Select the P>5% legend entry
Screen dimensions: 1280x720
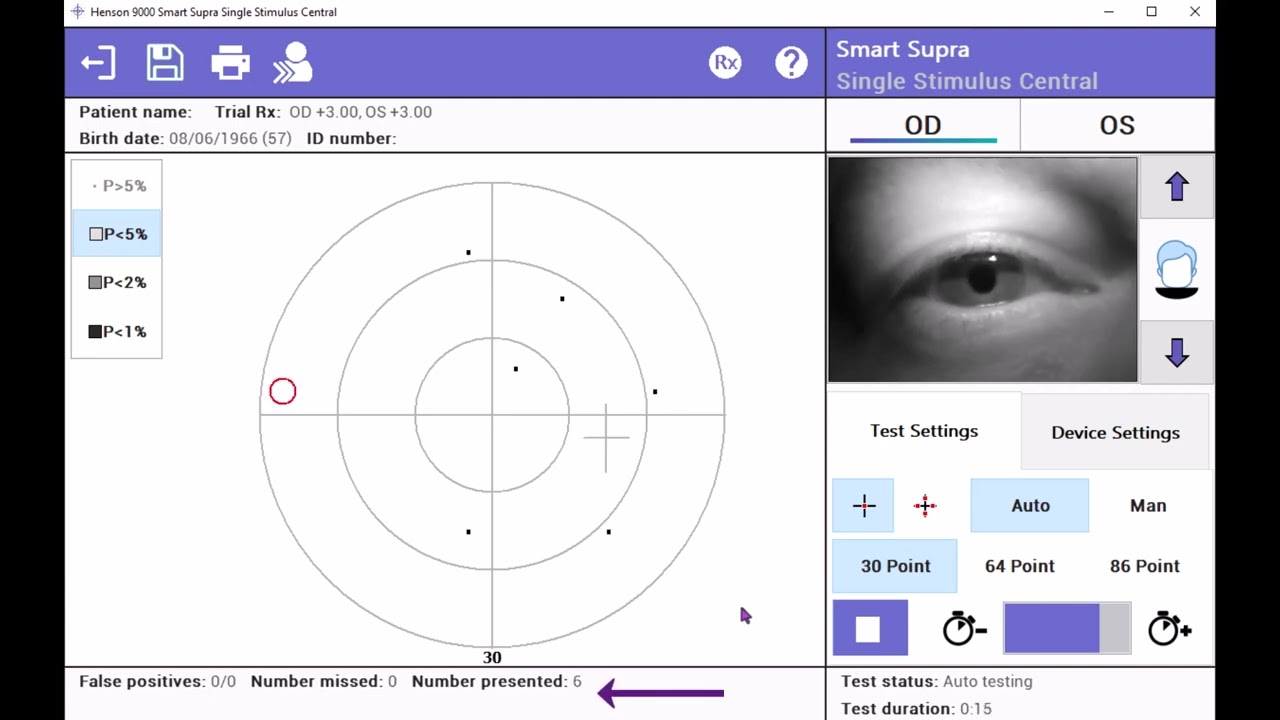click(117, 186)
